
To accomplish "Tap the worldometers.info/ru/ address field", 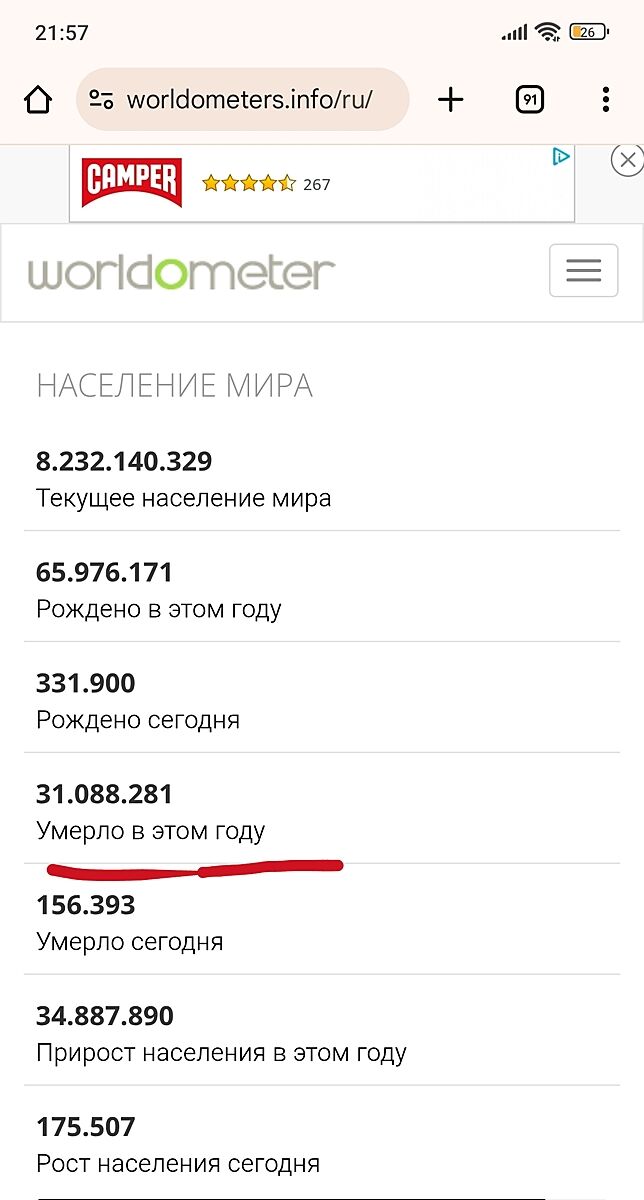I will [250, 100].
